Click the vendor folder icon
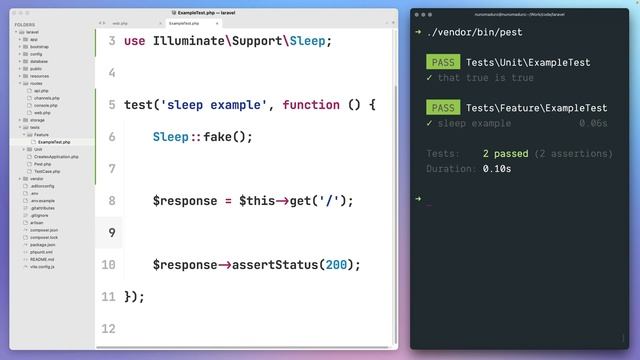The width and height of the screenshot is (640, 360). pyautogui.click(x=26, y=179)
